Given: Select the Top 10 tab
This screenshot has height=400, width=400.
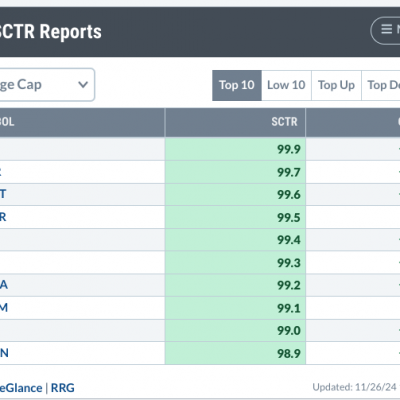Looking at the screenshot, I should coord(237,85).
